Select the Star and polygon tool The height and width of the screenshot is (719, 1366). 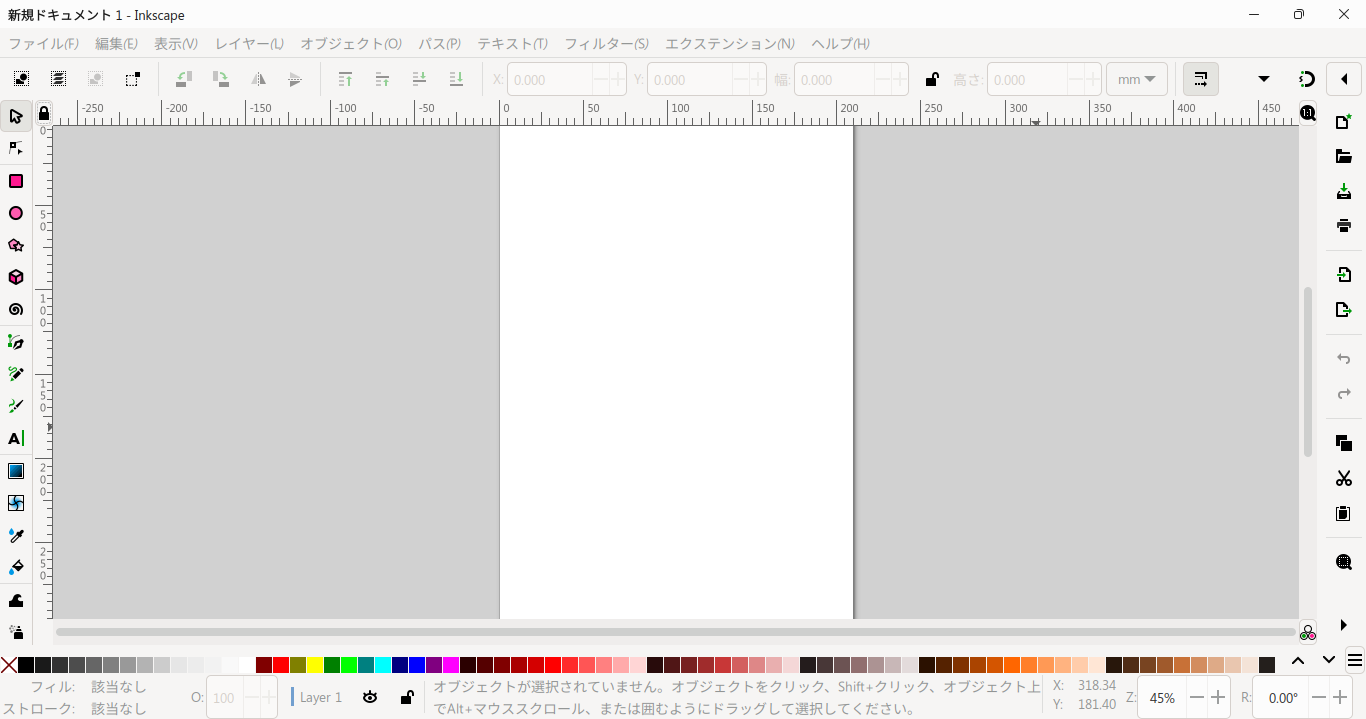pos(16,245)
